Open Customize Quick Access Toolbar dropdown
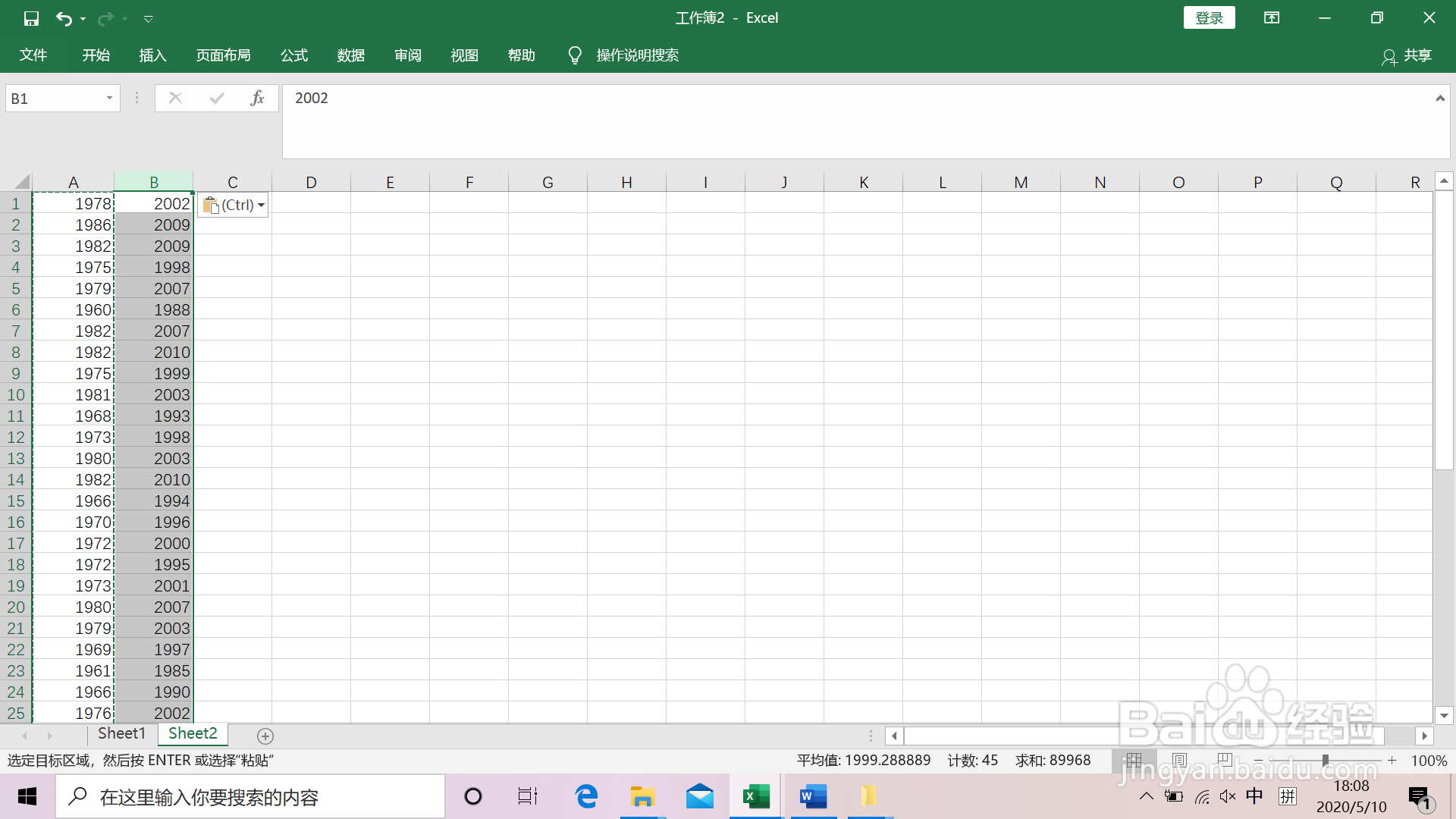The width and height of the screenshot is (1456, 819). point(149,19)
